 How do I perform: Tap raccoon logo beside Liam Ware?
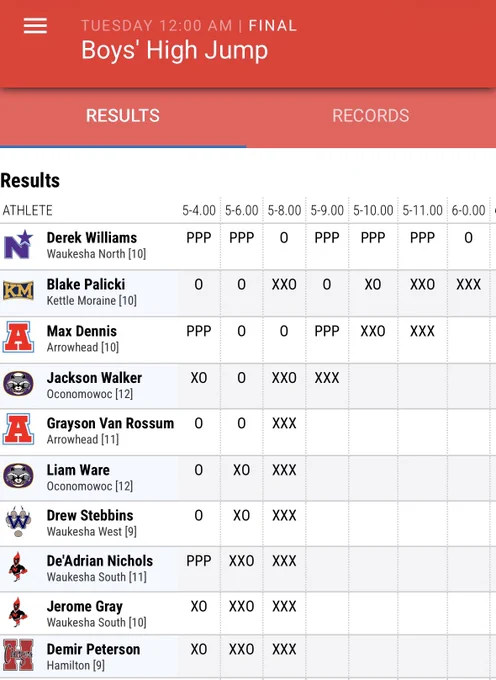(x=18, y=475)
